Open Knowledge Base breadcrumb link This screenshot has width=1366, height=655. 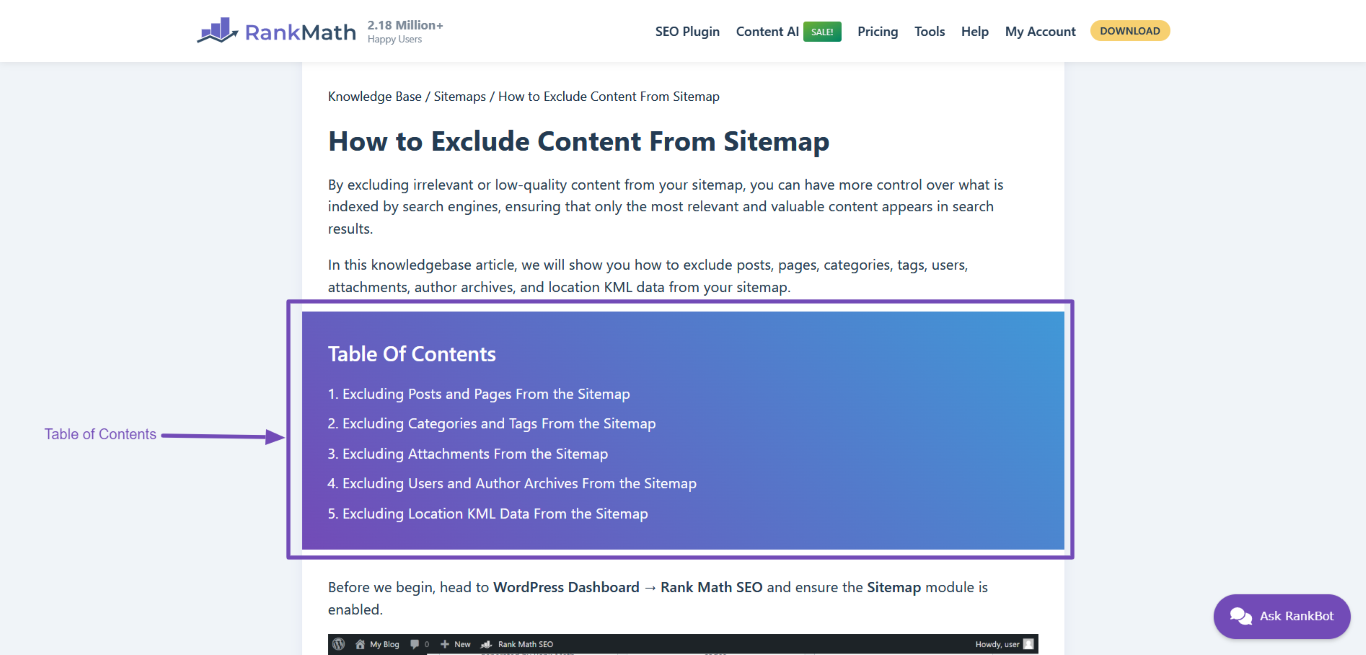375,96
